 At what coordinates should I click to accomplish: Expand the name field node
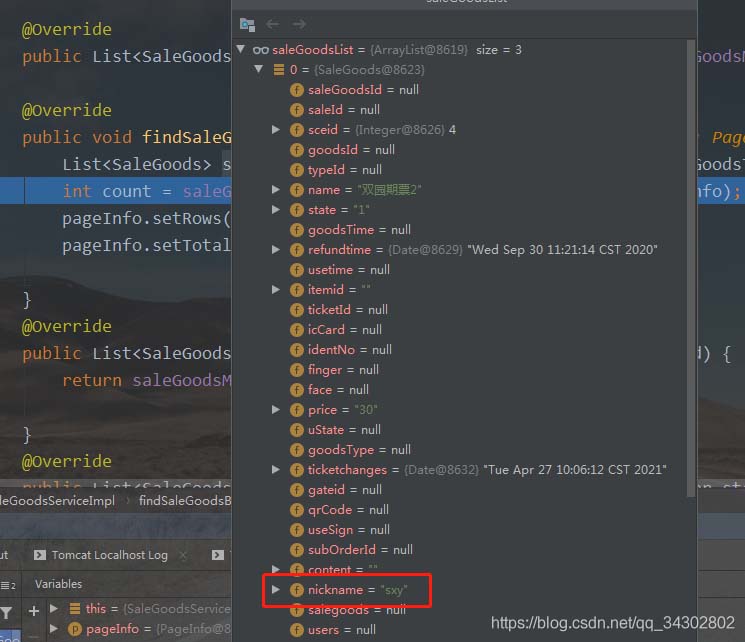pos(276,190)
